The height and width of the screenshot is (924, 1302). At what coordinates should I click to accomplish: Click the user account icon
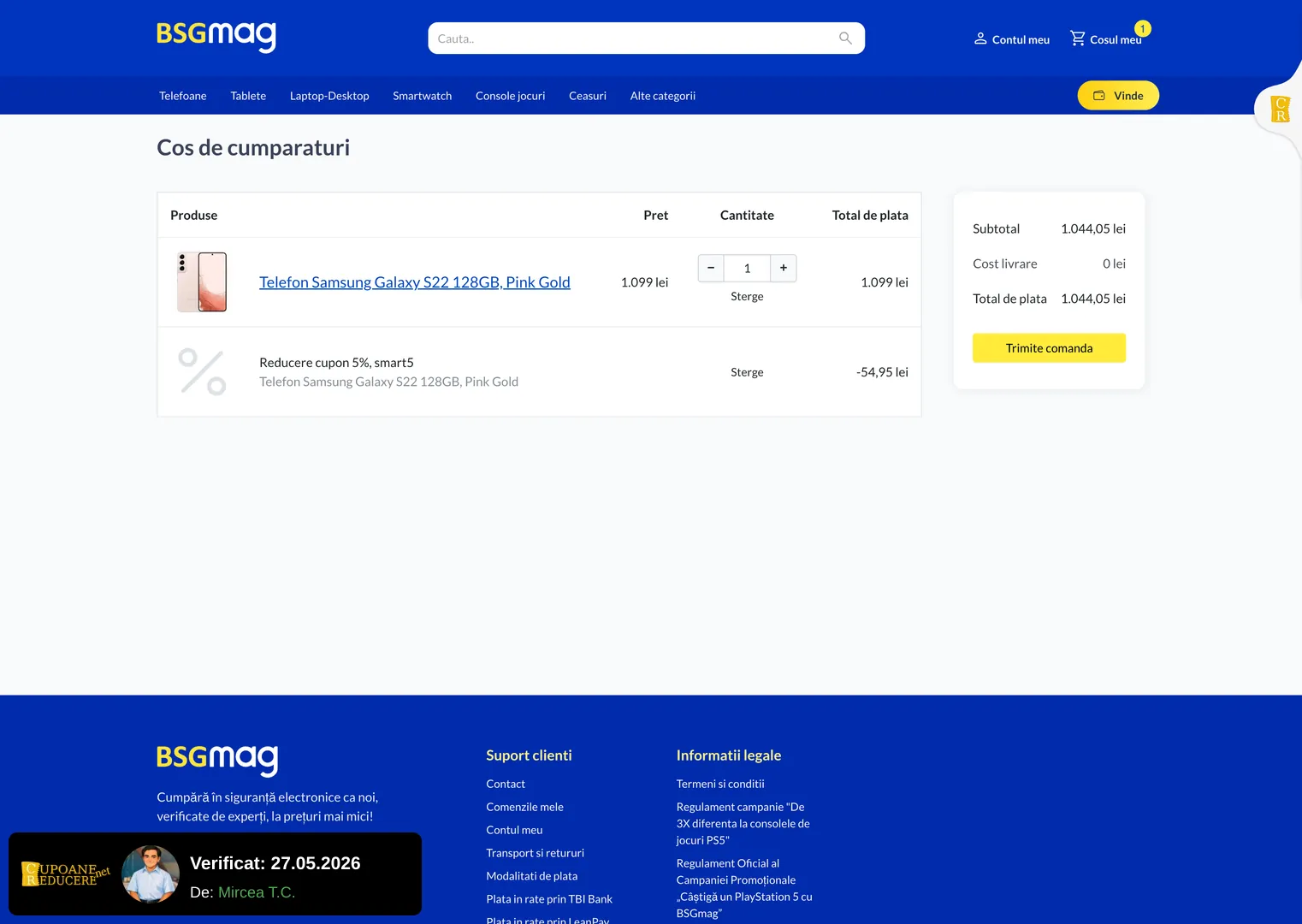coord(980,38)
